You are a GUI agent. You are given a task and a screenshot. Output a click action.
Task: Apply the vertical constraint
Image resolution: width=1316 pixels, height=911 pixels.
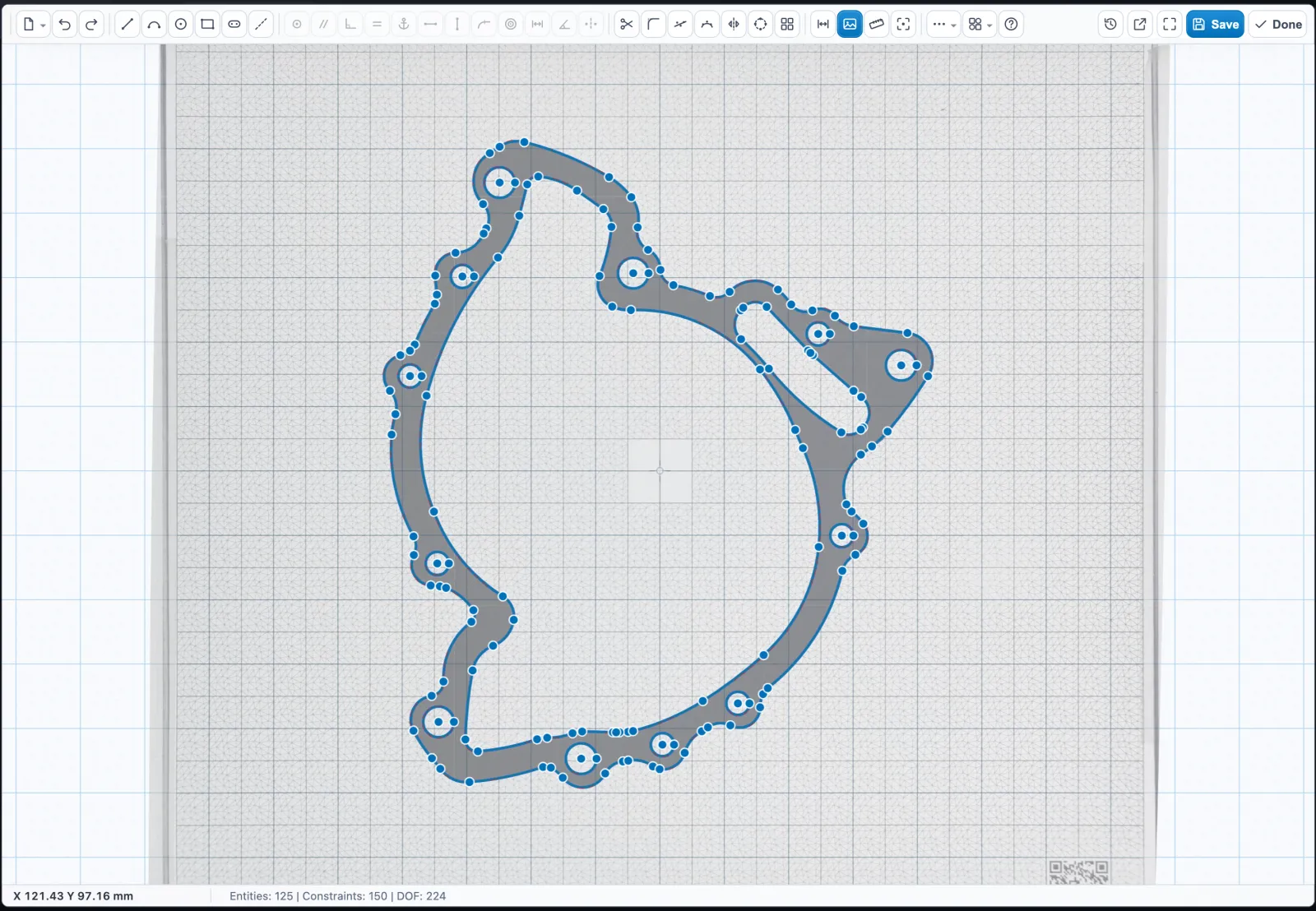pos(457,25)
